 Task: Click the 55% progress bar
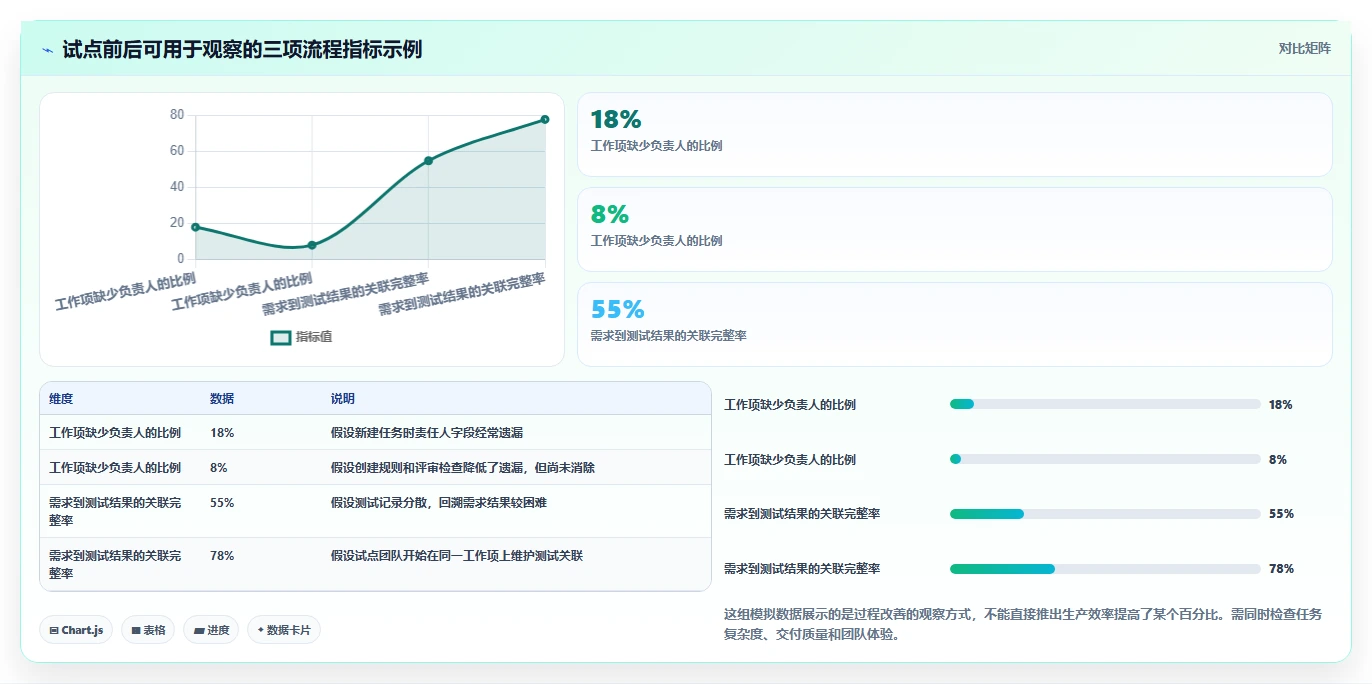1105,514
